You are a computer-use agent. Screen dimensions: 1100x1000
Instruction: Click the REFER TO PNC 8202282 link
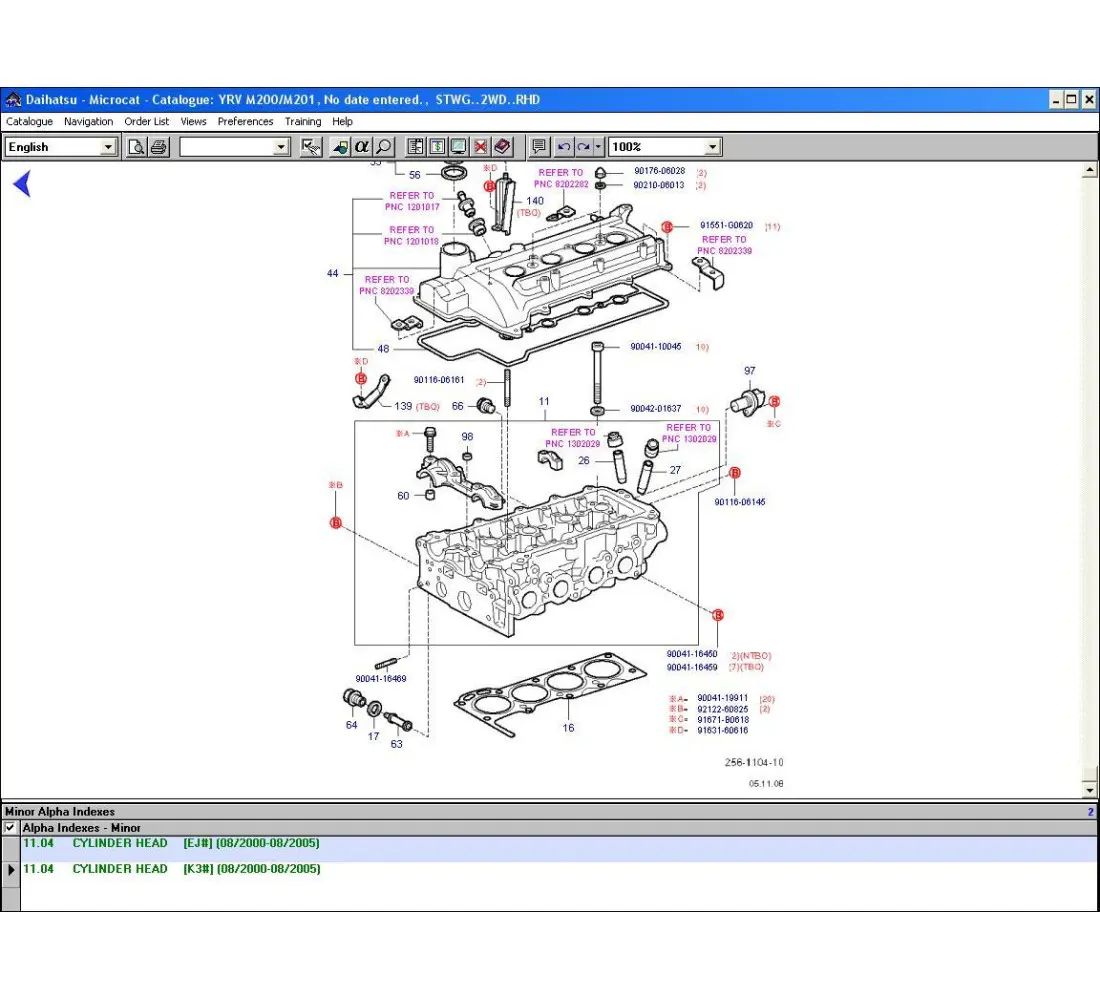click(x=561, y=178)
